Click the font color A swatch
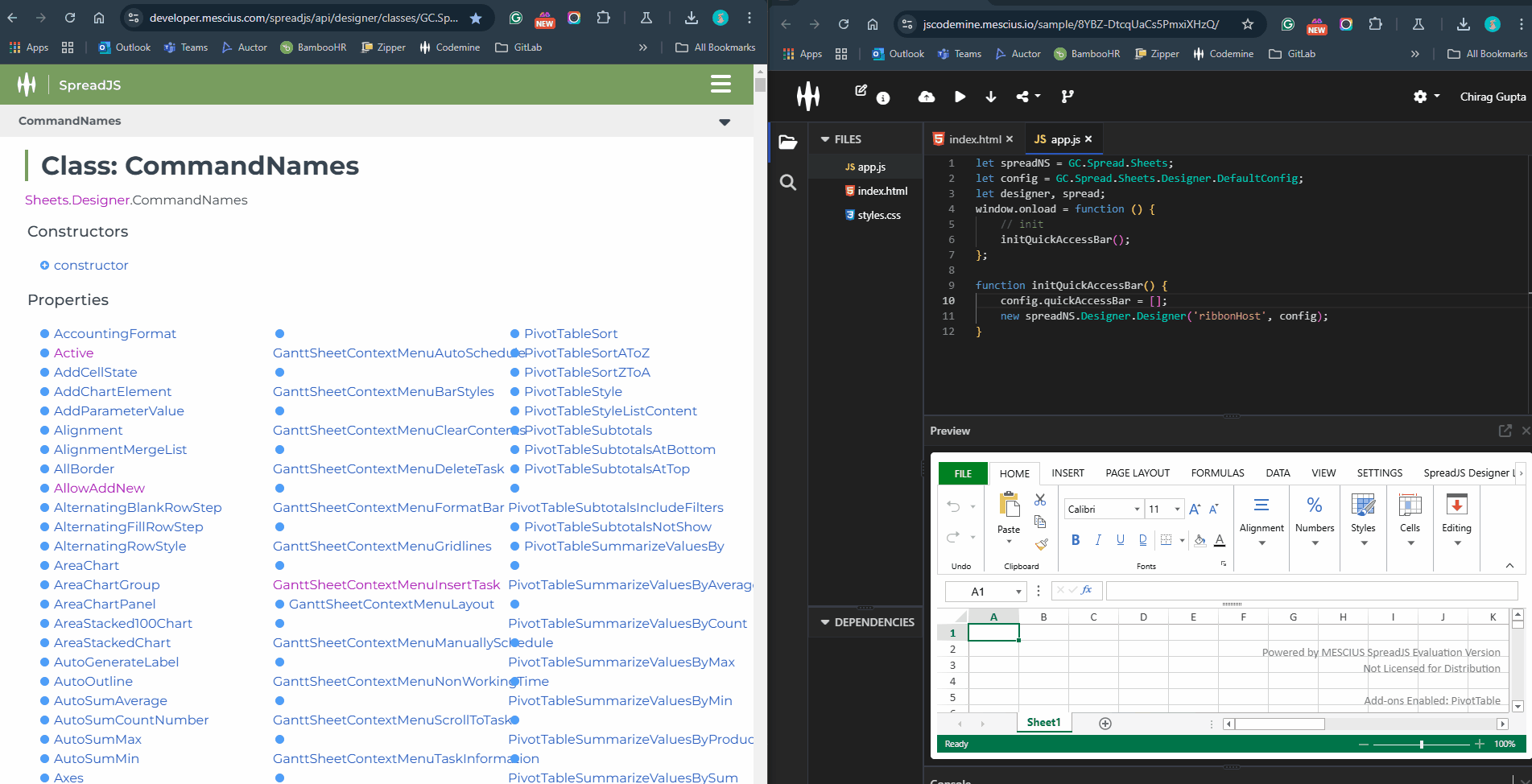Image resolution: width=1532 pixels, height=784 pixels. 1220,540
